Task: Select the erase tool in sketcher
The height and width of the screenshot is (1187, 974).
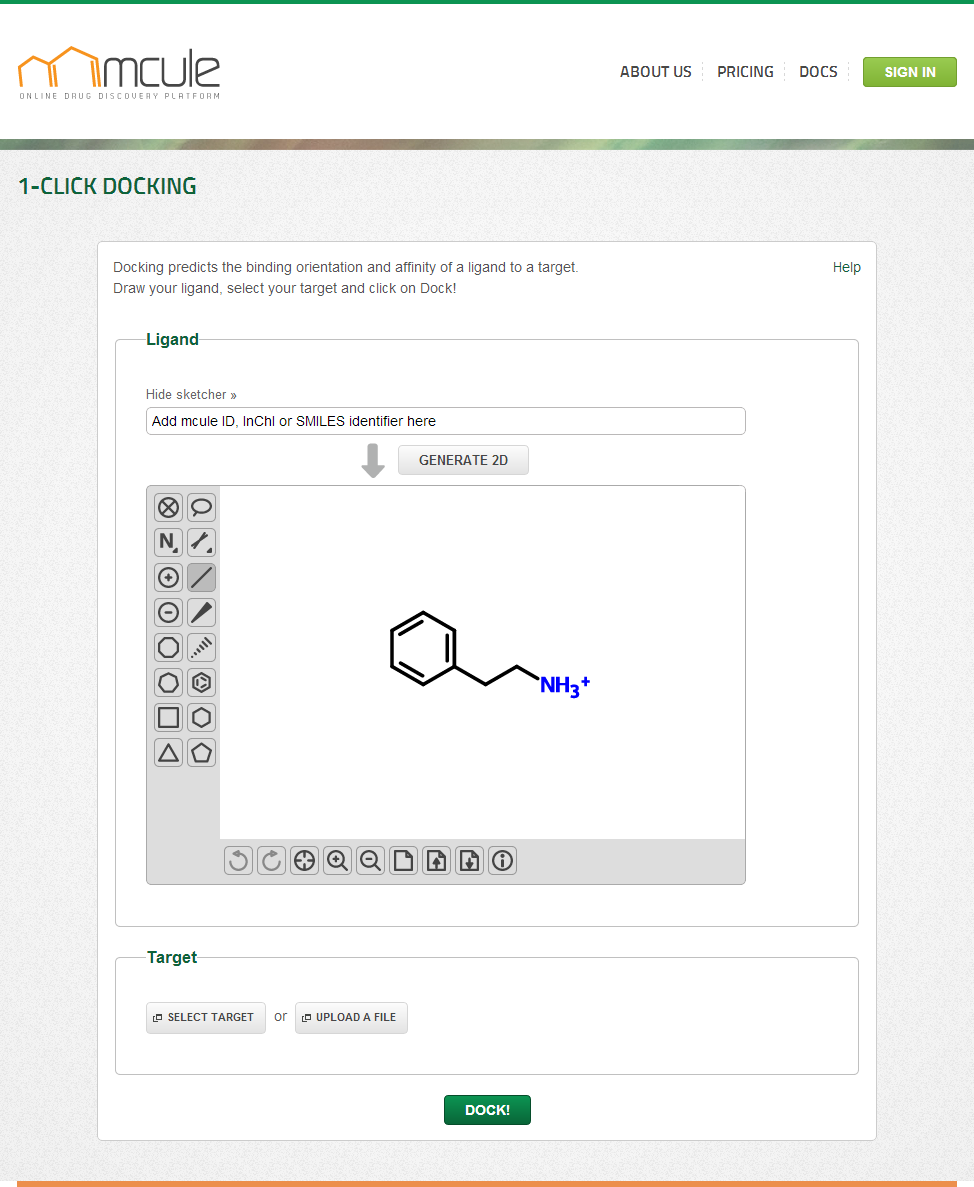Action: coord(169,508)
